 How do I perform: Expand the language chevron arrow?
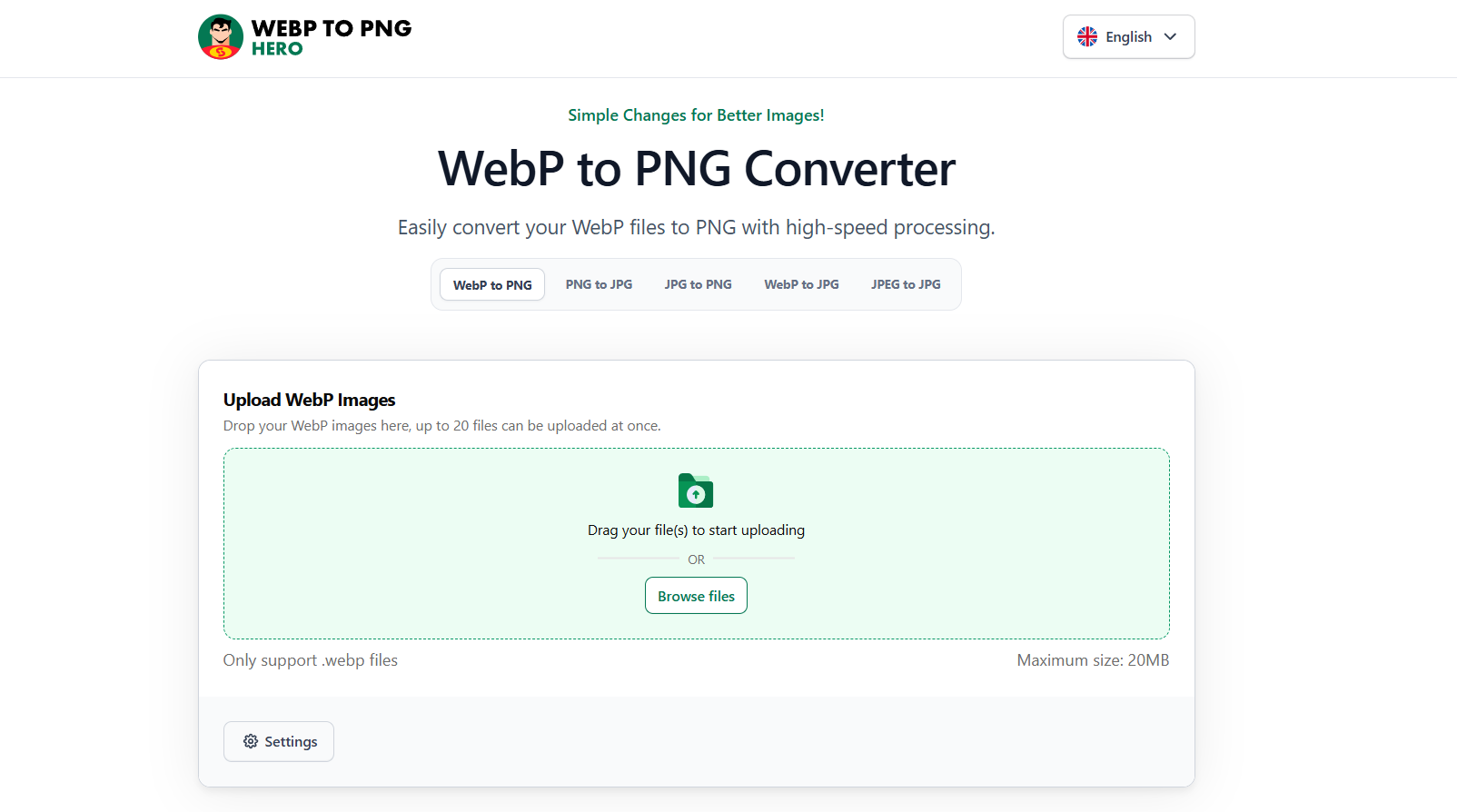pyautogui.click(x=1171, y=37)
